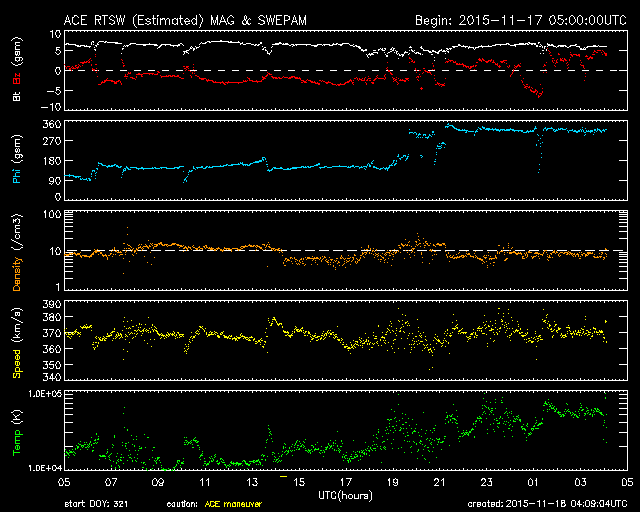Click the '-5' tick on the Bt Bz axis
This screenshot has height=512, width=640.
click(53, 90)
